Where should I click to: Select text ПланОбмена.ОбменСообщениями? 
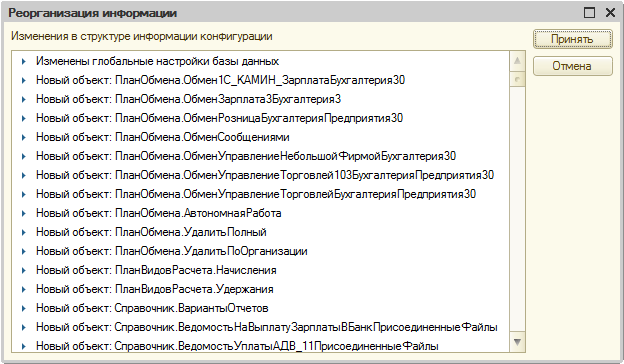tap(202, 137)
